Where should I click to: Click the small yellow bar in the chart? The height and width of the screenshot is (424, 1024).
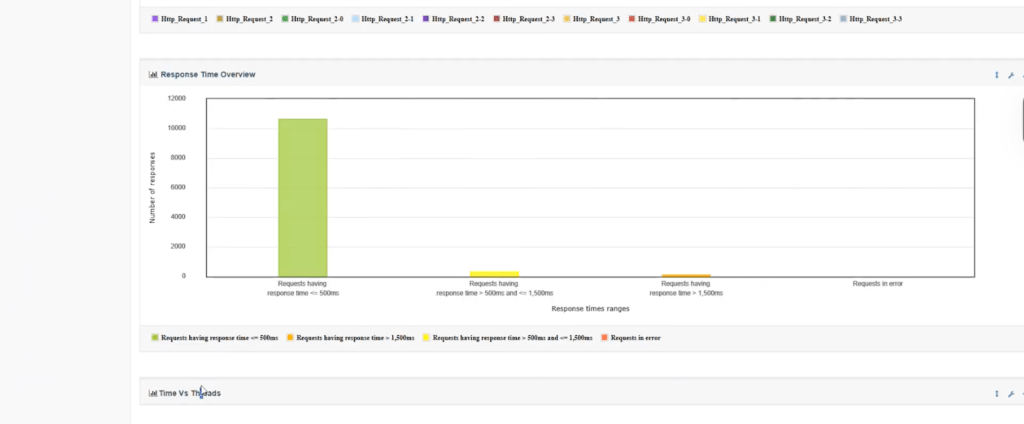pos(494,273)
